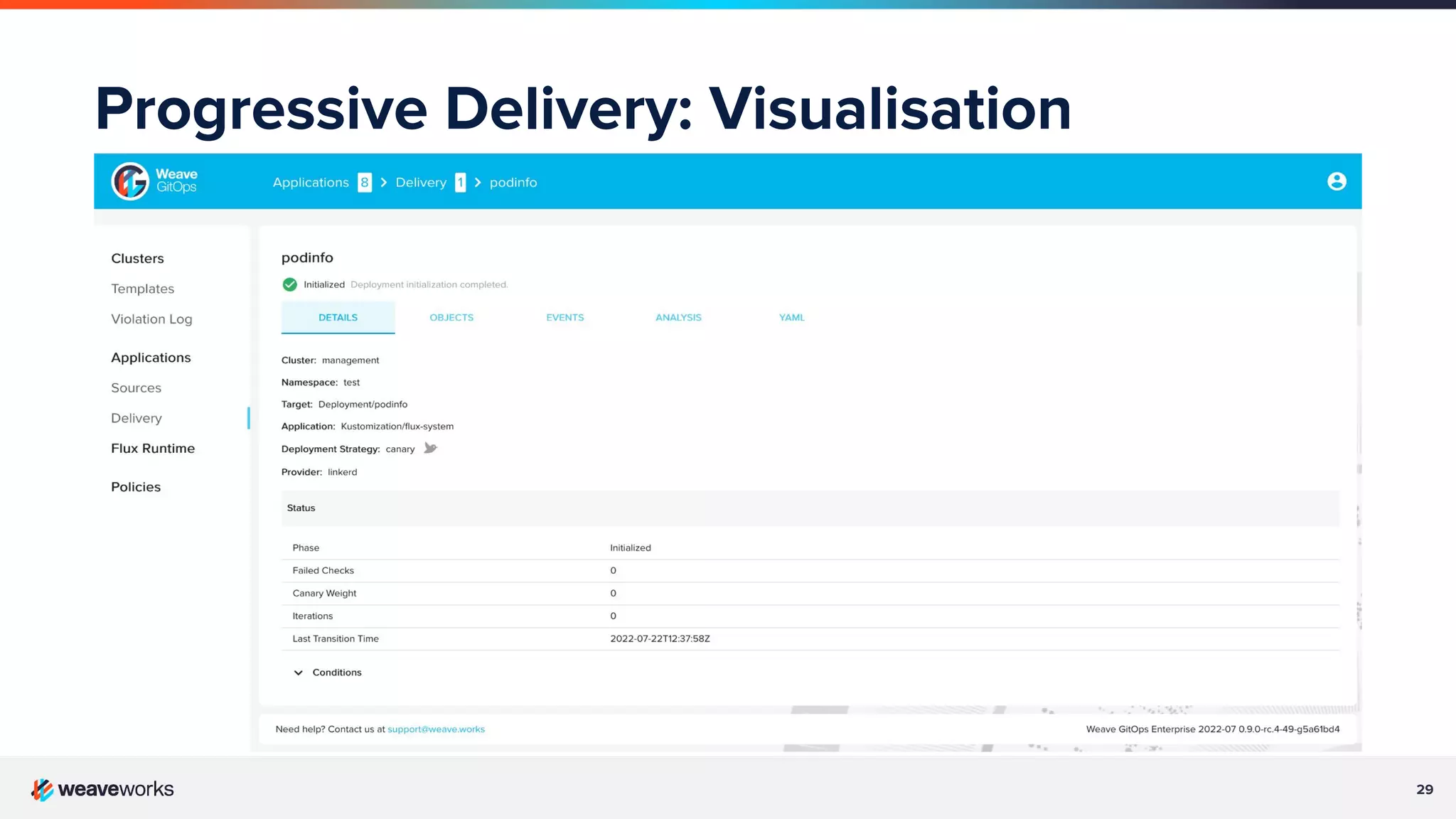Click the Weave GitOps logo
Screen dimensions: 1456x819
click(154, 181)
